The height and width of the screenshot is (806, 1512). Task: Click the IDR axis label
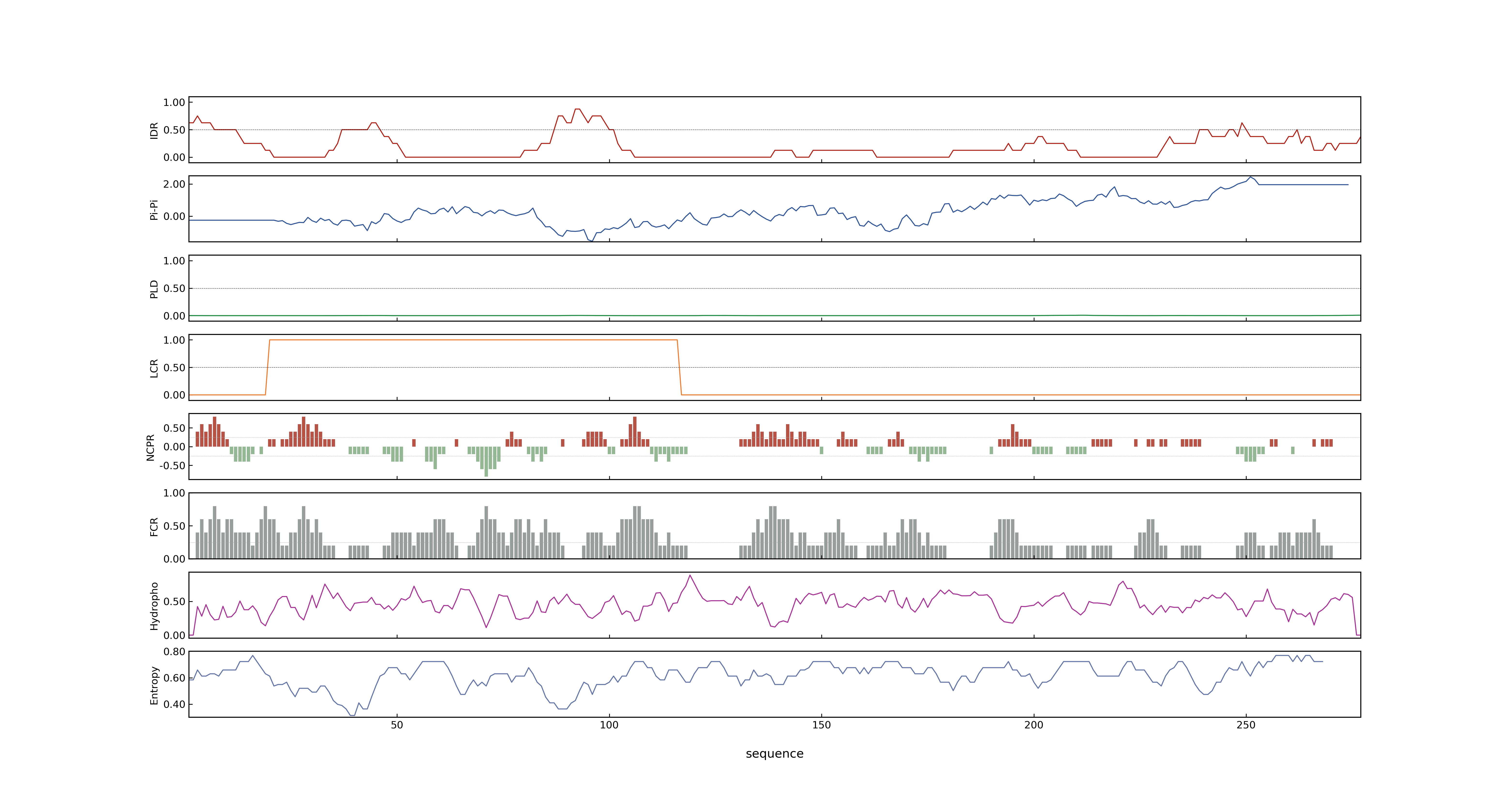pos(154,130)
